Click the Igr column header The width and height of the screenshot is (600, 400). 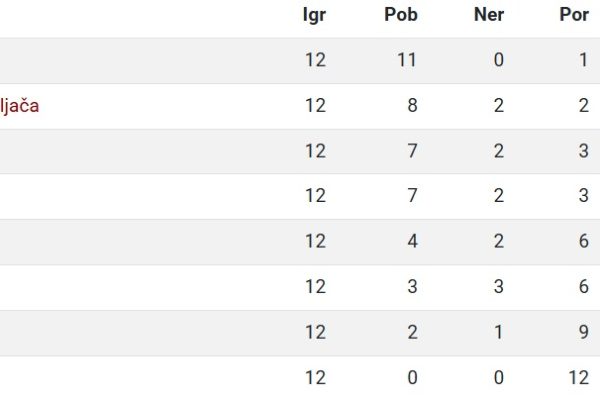(x=314, y=15)
